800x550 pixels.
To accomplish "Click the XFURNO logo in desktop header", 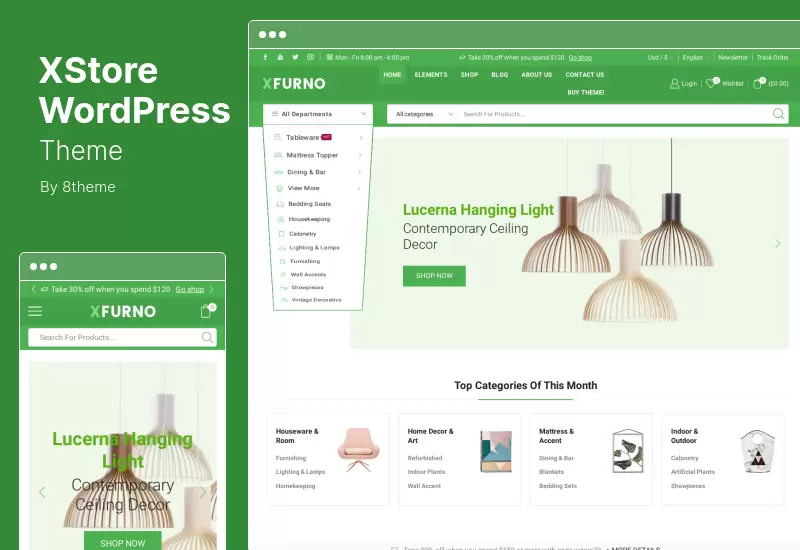I will point(294,84).
